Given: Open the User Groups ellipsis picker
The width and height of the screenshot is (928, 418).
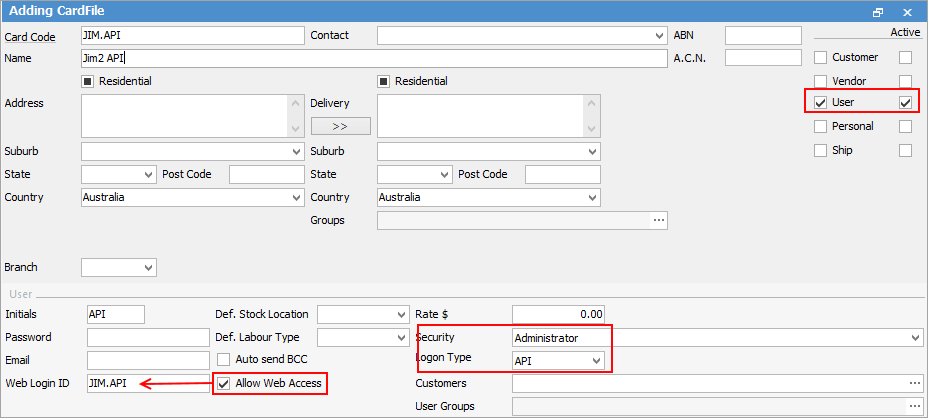Looking at the screenshot, I should [x=913, y=406].
